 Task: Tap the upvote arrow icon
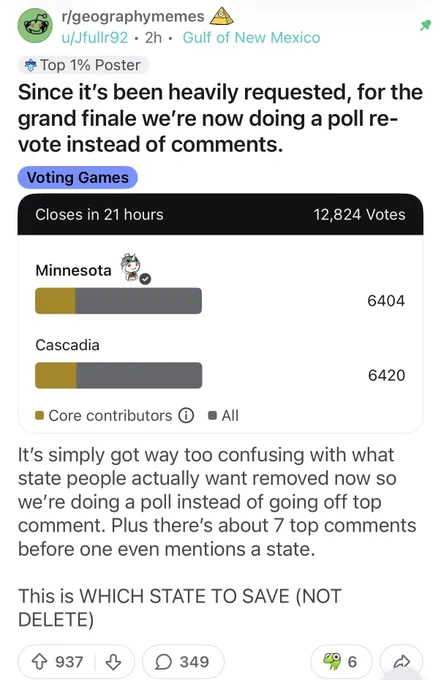(39, 662)
